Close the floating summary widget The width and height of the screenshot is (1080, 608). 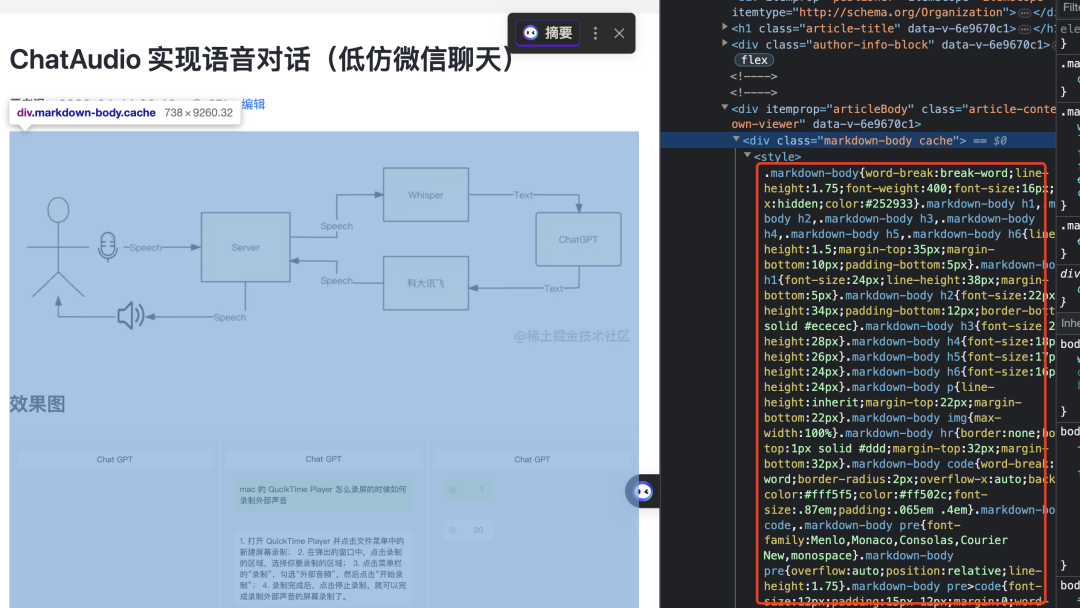click(619, 32)
